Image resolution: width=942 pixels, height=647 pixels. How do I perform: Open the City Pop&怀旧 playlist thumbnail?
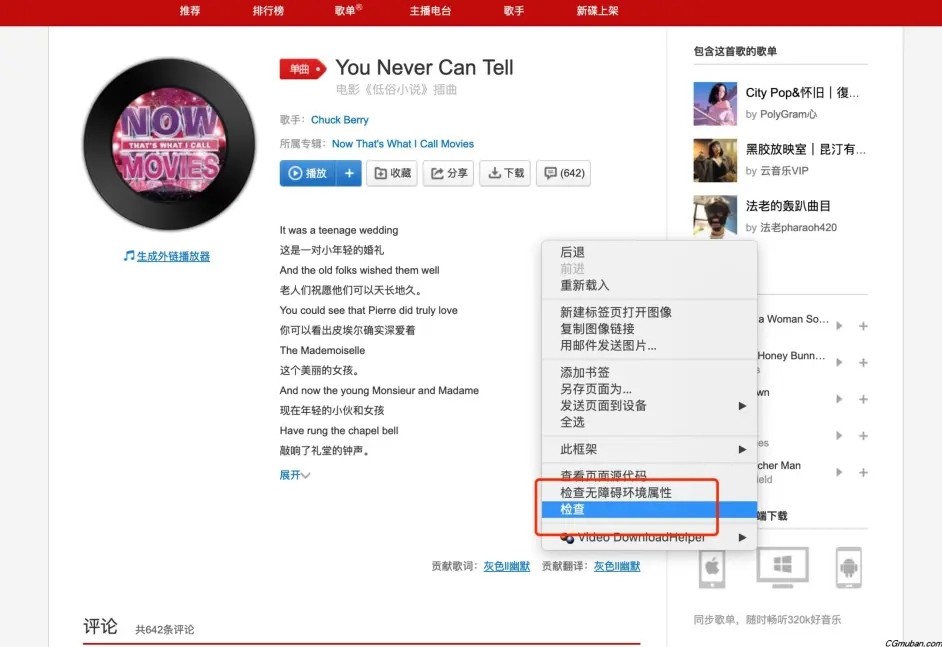(x=715, y=103)
